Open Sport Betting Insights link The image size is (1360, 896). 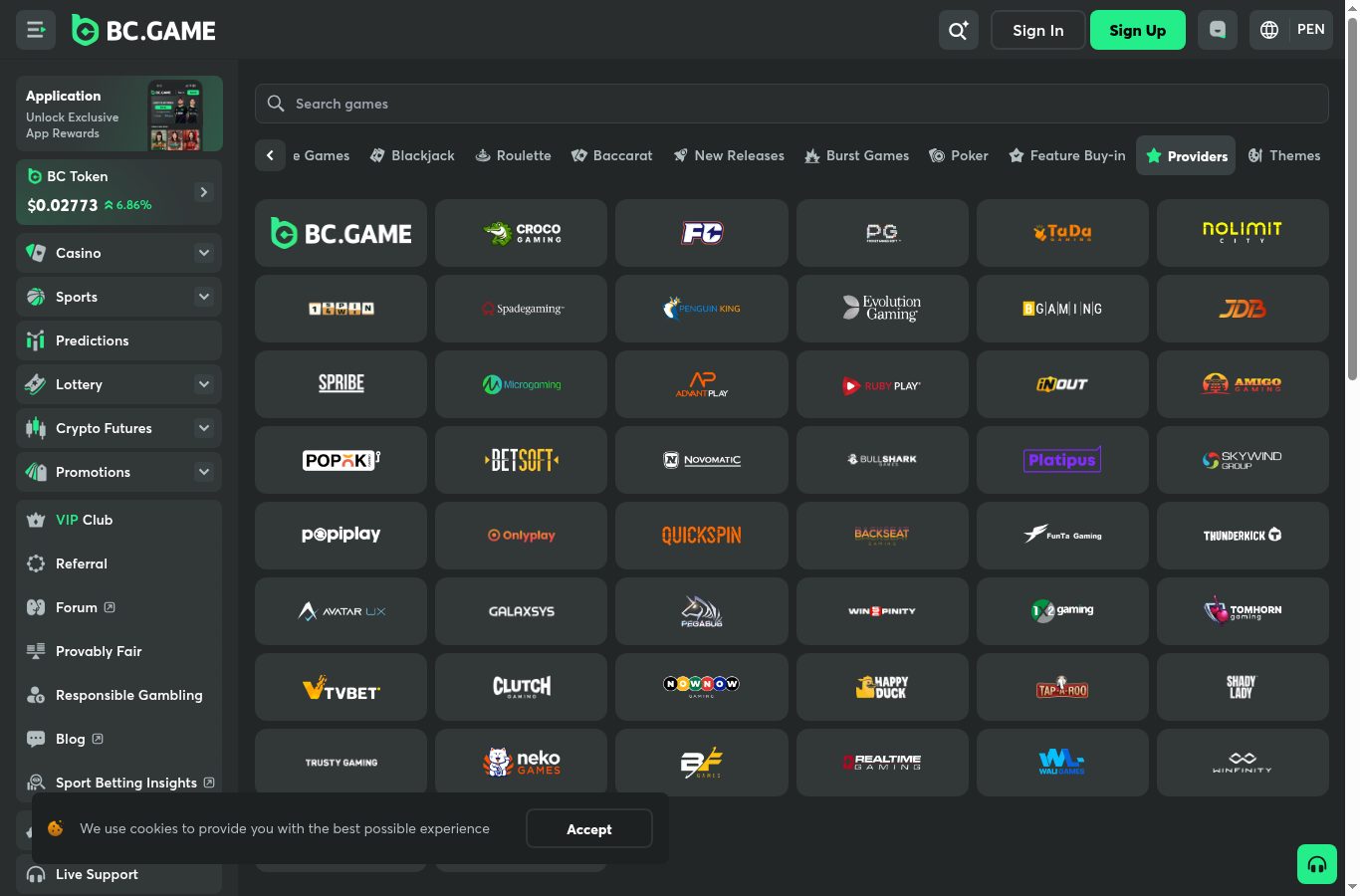(118, 783)
